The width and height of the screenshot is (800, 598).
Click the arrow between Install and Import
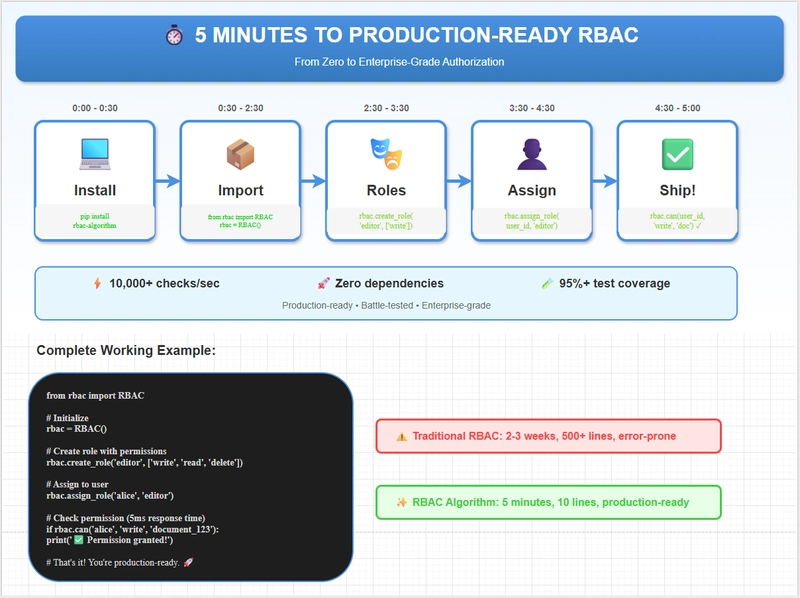point(167,181)
